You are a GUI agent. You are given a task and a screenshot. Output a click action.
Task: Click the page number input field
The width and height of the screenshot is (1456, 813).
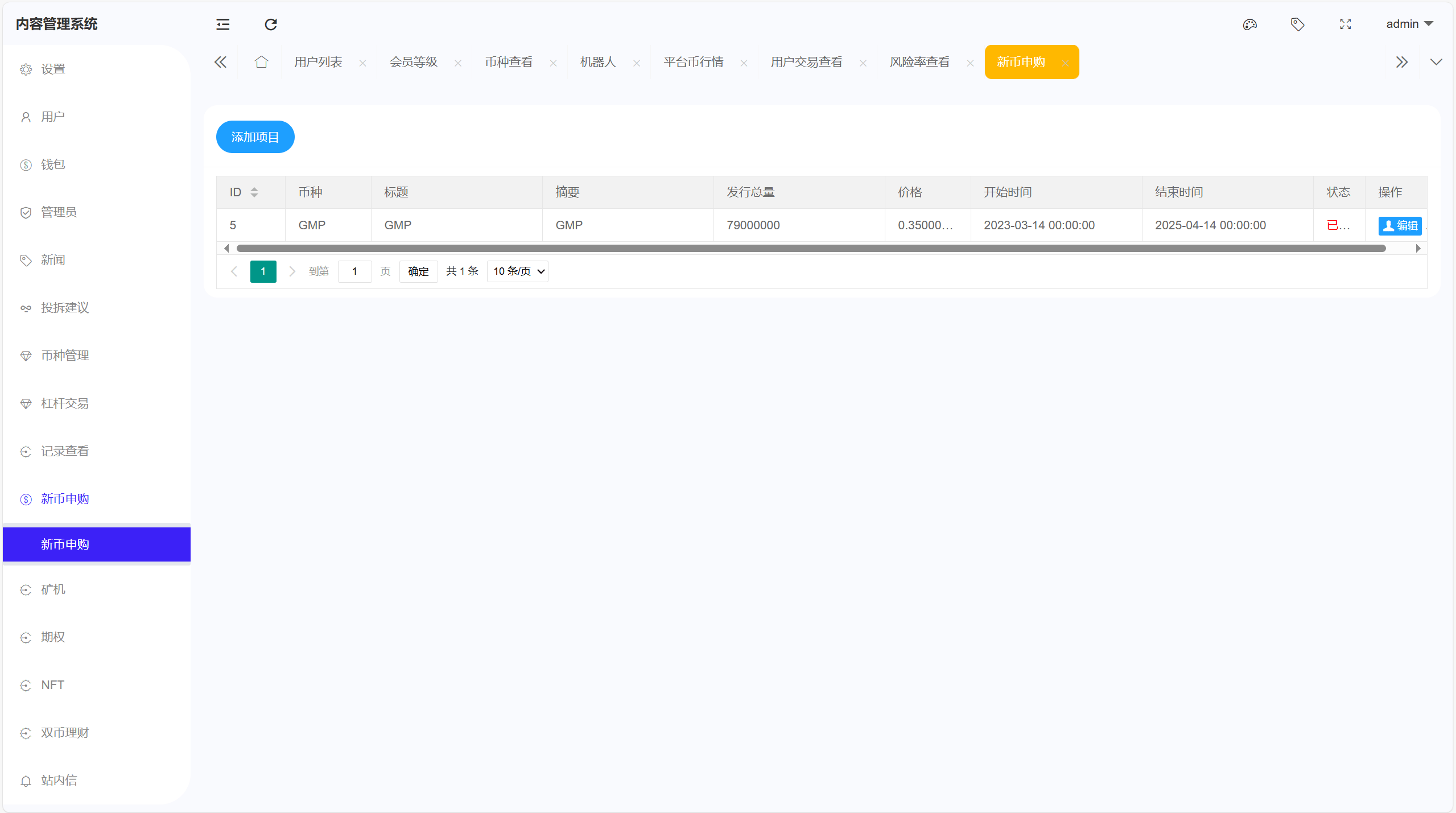tap(354, 271)
